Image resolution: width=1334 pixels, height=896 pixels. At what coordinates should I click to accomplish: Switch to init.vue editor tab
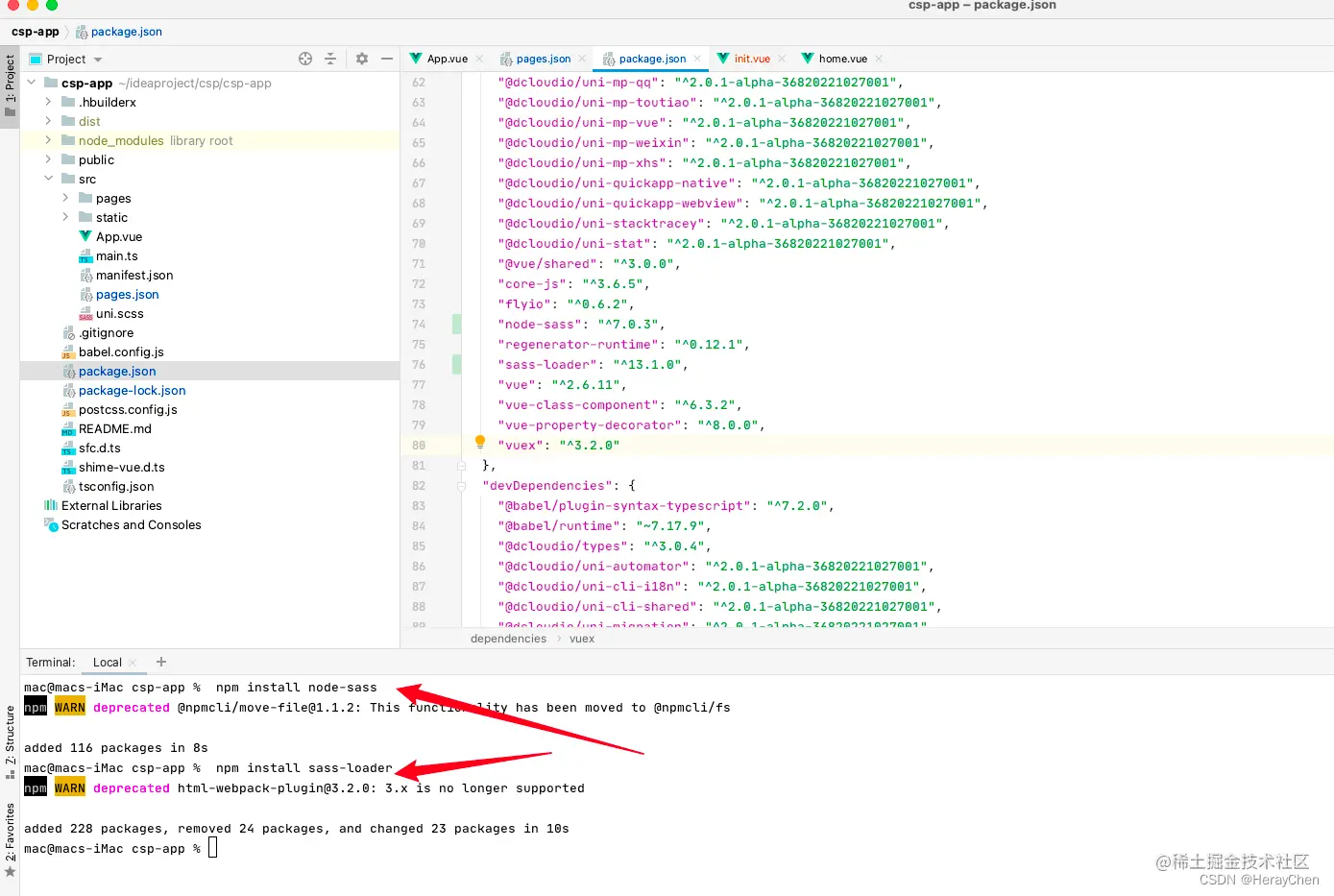(752, 59)
